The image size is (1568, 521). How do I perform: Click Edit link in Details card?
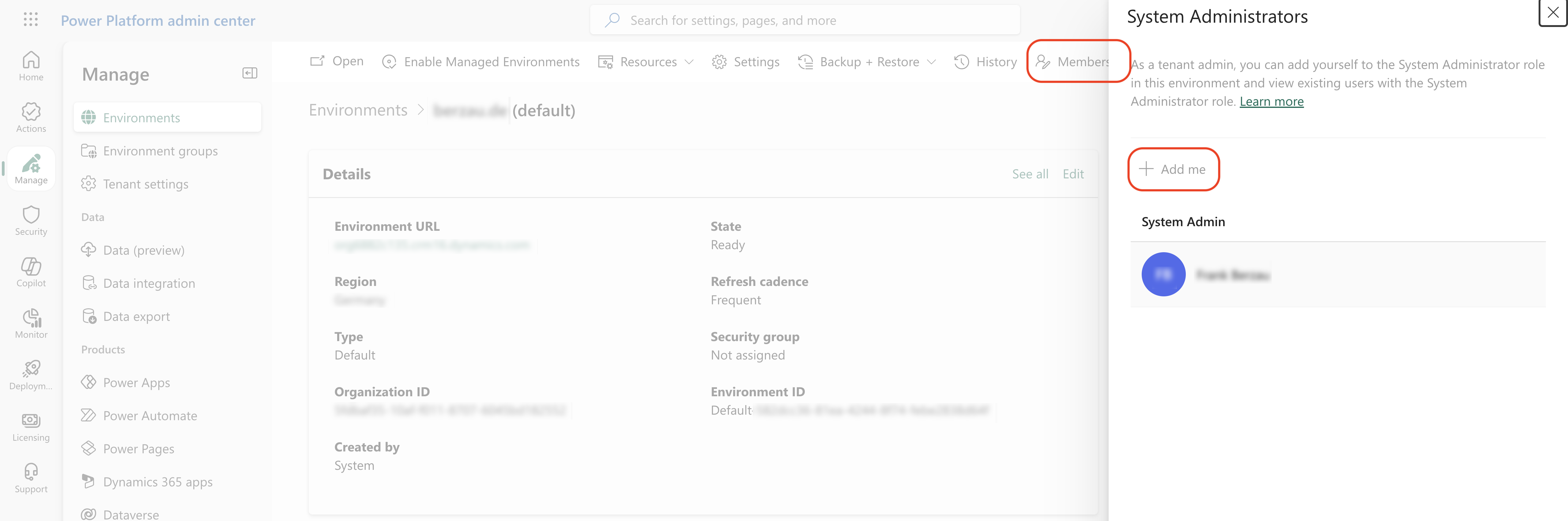pos(1072,174)
